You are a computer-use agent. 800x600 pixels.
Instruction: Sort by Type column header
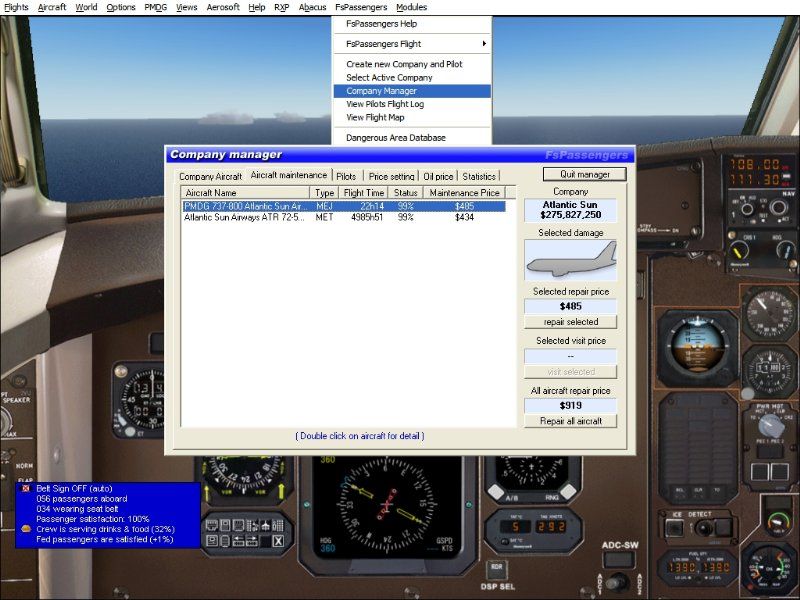(324, 193)
